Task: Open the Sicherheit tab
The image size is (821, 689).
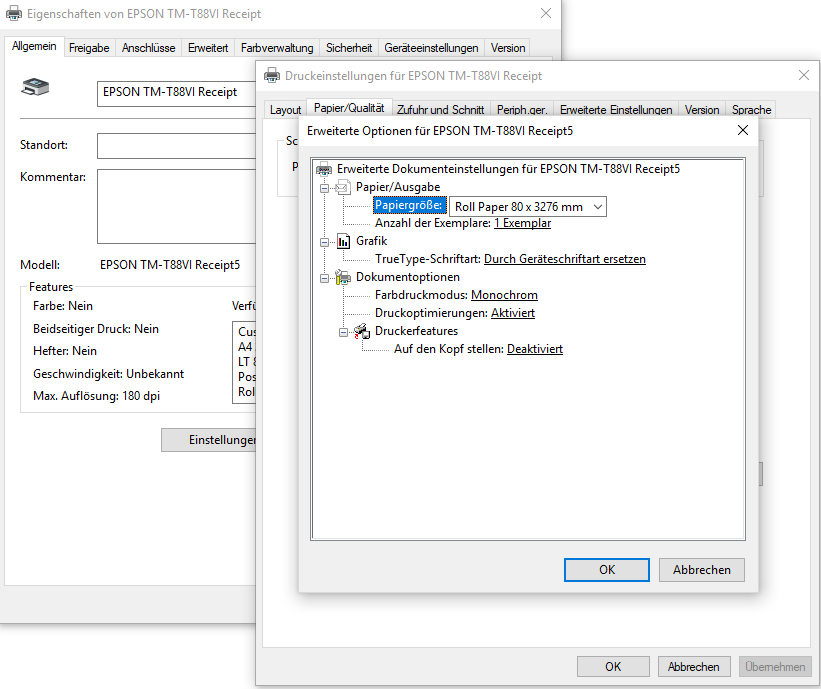Action: click(x=349, y=48)
